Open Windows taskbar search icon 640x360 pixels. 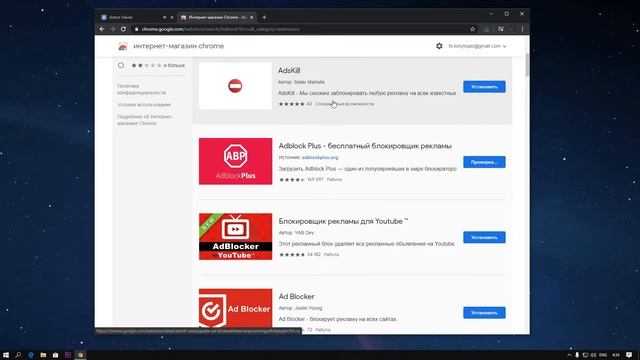click(x=18, y=355)
